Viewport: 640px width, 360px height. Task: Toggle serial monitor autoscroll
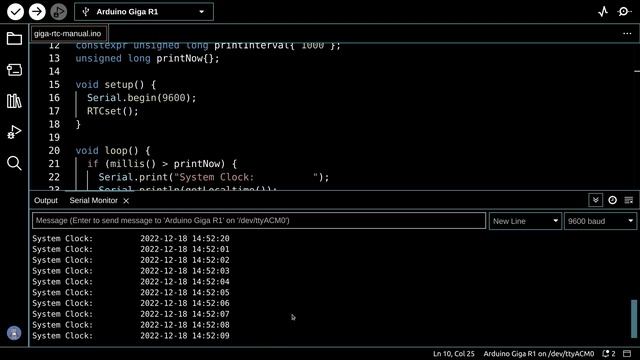click(x=596, y=200)
